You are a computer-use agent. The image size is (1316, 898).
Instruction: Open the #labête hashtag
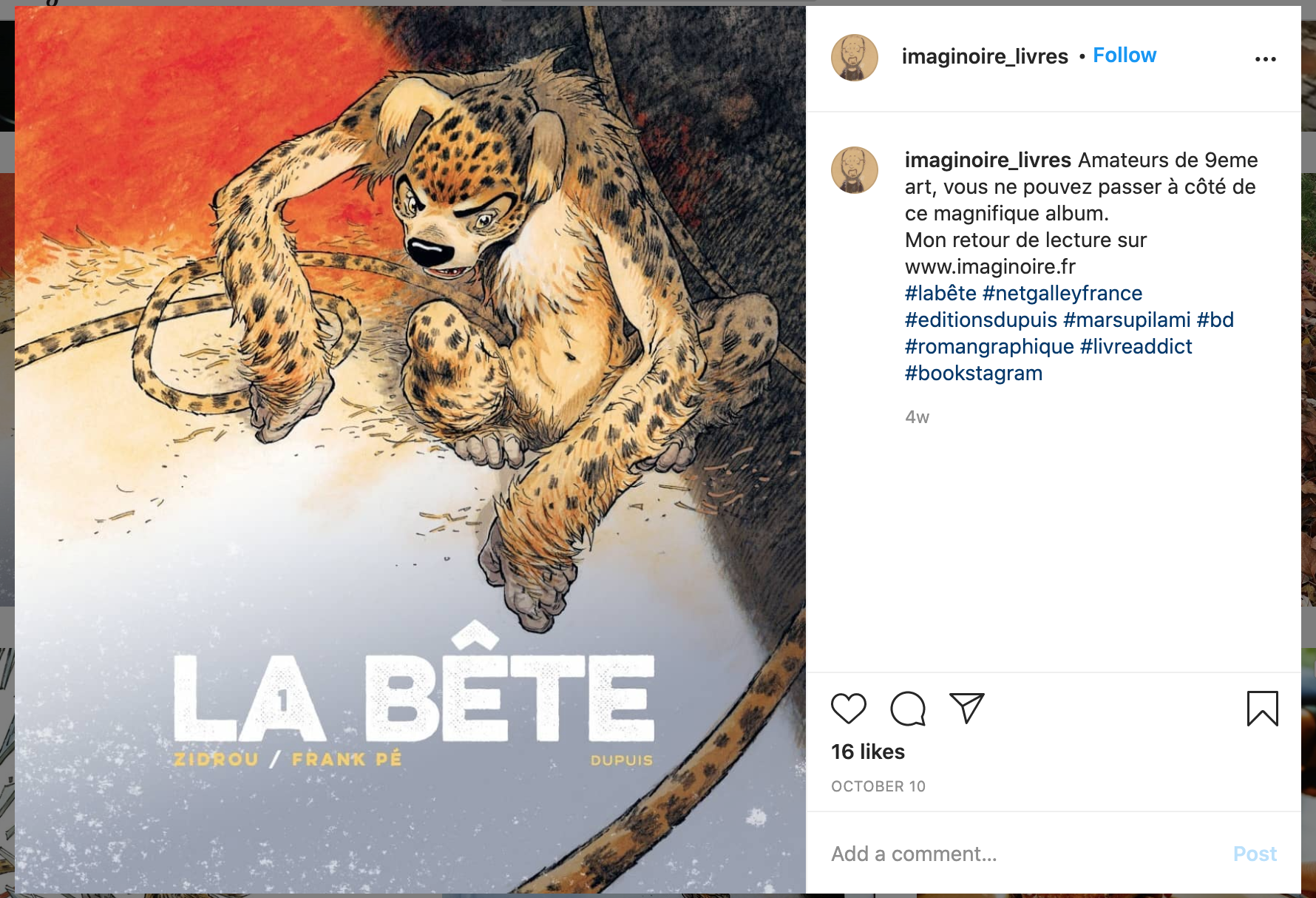[940, 293]
